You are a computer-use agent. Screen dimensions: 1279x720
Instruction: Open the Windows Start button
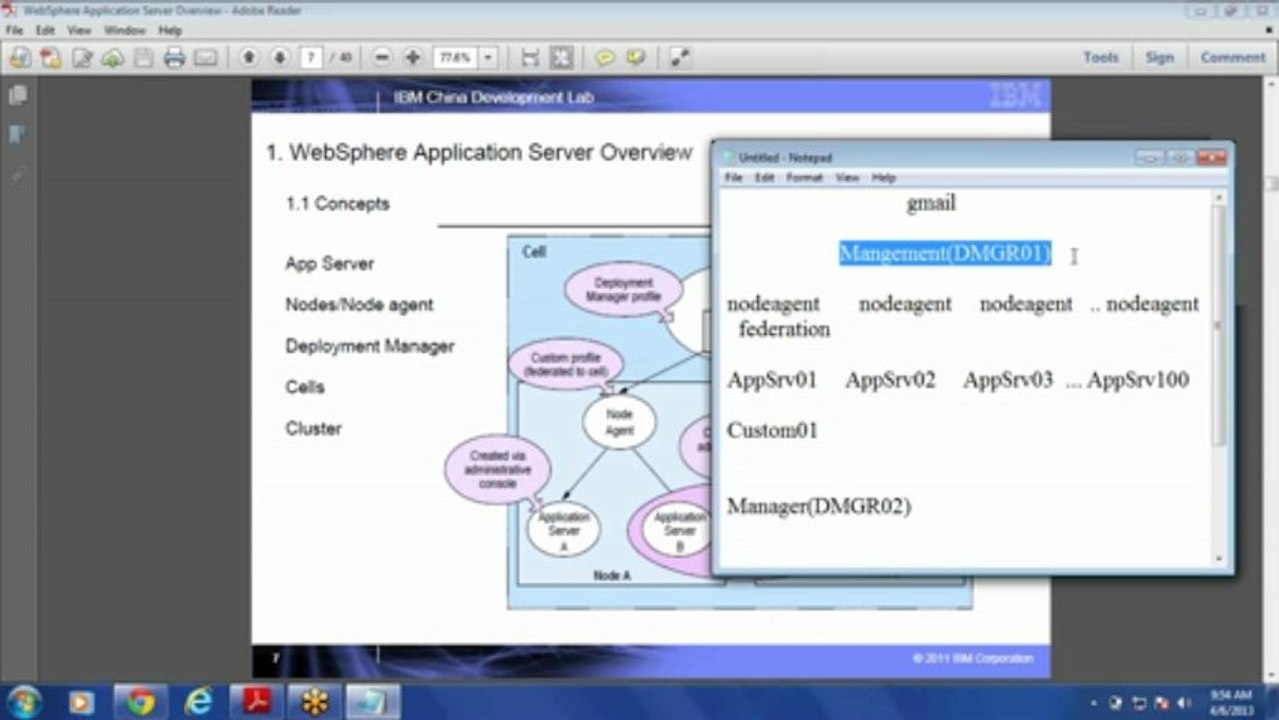[x=25, y=702]
